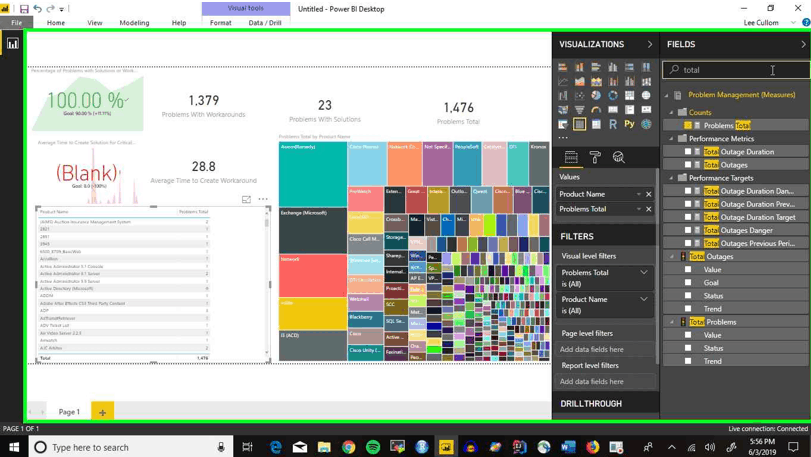The width and height of the screenshot is (811, 457).
Task: Collapse the Performance Metrics folder
Action: tap(671, 139)
